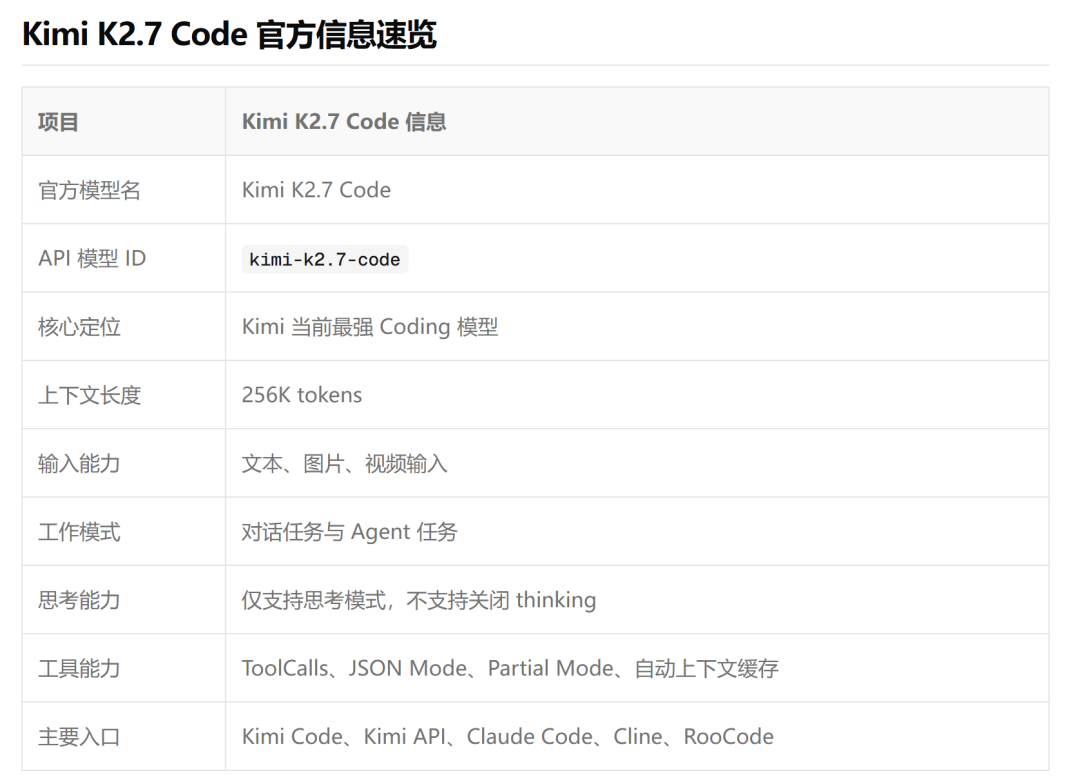Click the 仅支持思考模式 thinking cell
The width and height of the screenshot is (1080, 780).
(x=419, y=600)
